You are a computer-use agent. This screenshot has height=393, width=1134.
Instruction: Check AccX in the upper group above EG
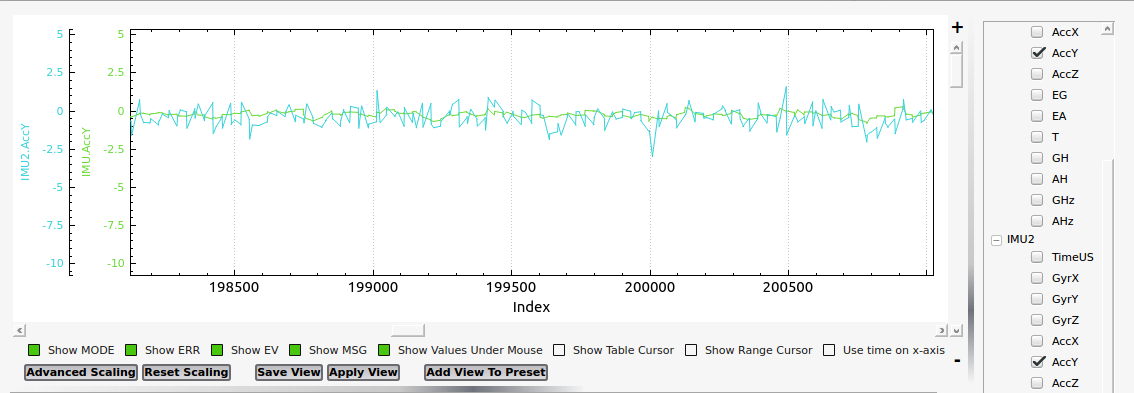pos(1037,32)
